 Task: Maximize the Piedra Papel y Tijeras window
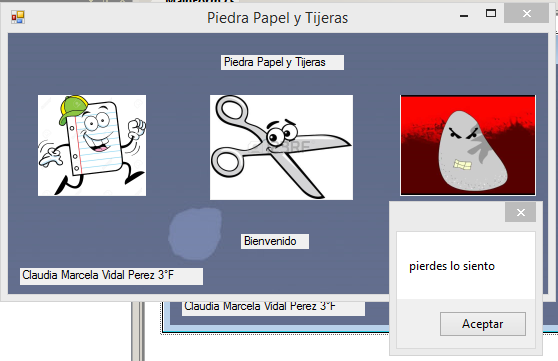pos(491,14)
